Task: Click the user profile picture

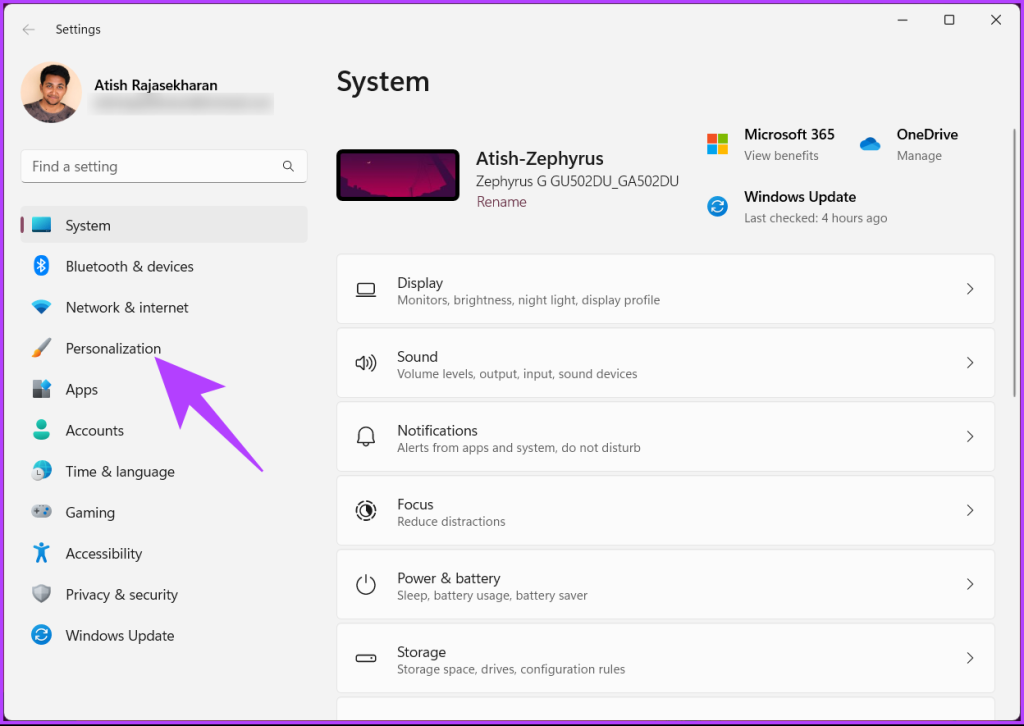Action: click(50, 92)
